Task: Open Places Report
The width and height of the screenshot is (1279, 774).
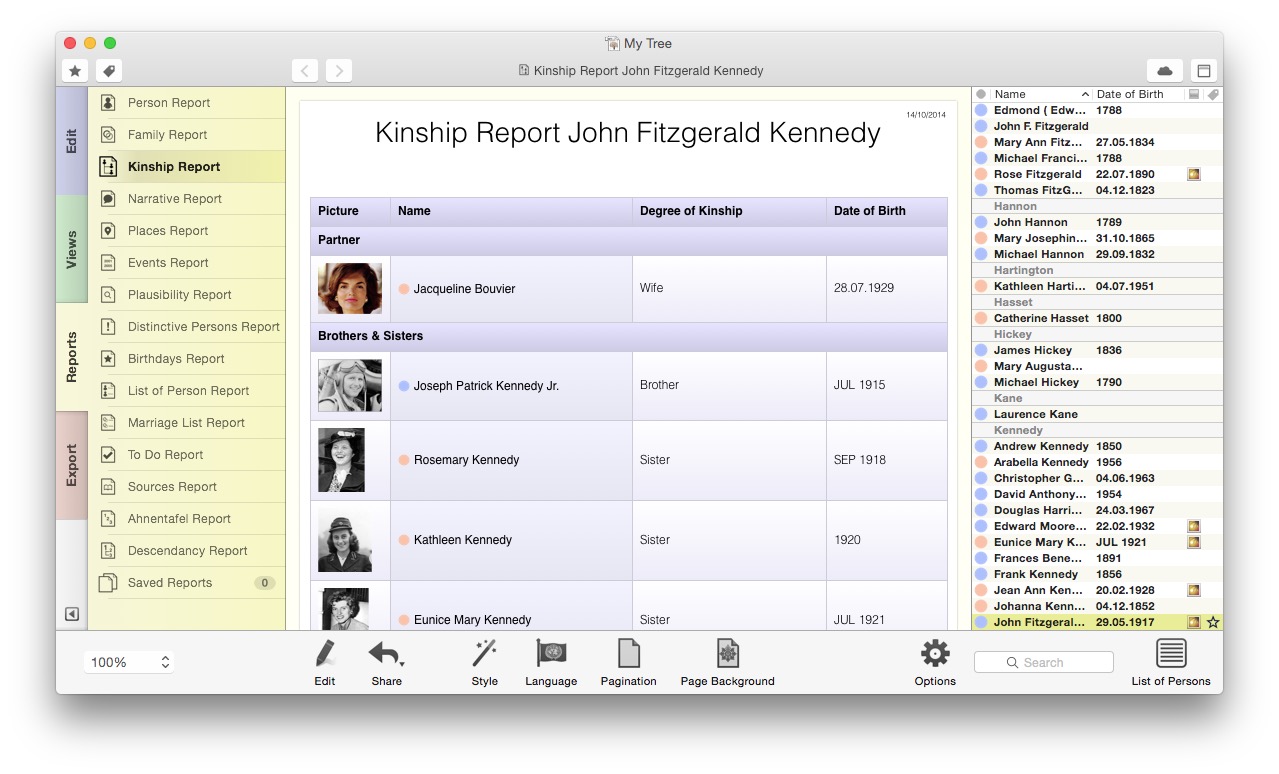Action: (187, 231)
